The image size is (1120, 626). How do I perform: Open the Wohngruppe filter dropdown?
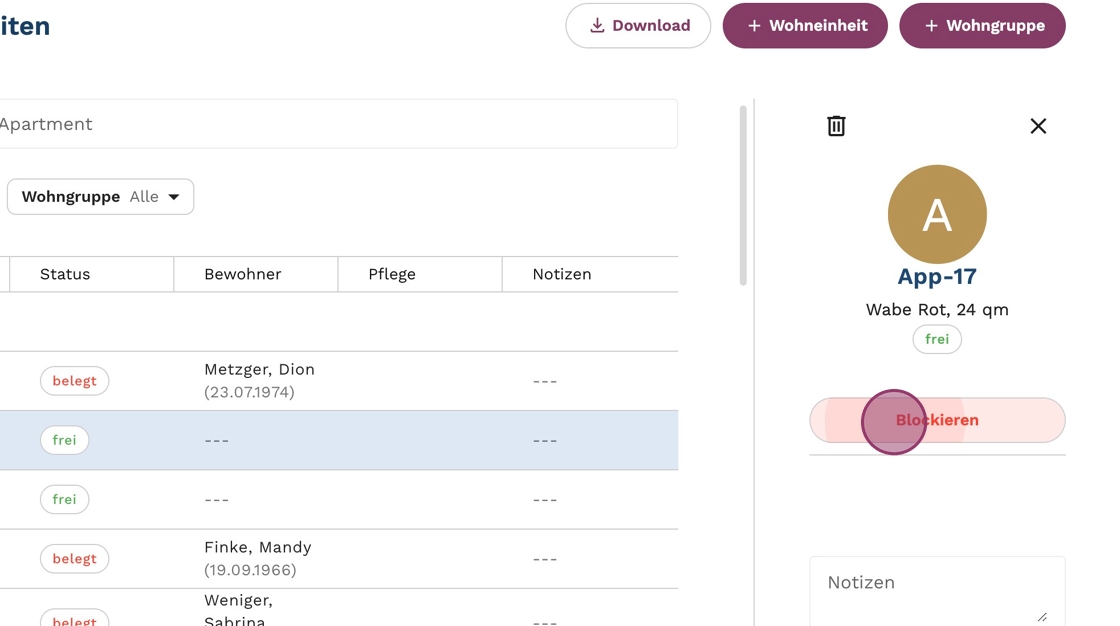tap(100, 197)
